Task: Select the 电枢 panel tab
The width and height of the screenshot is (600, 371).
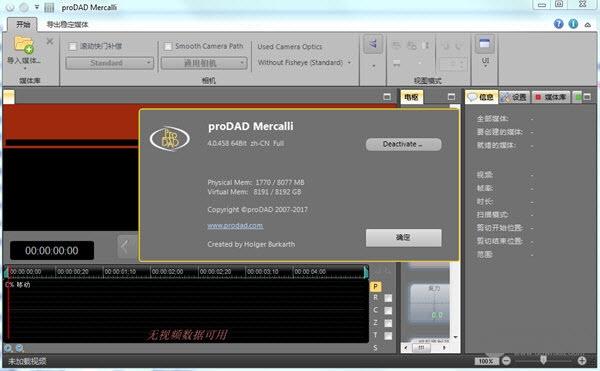Action: [412, 97]
